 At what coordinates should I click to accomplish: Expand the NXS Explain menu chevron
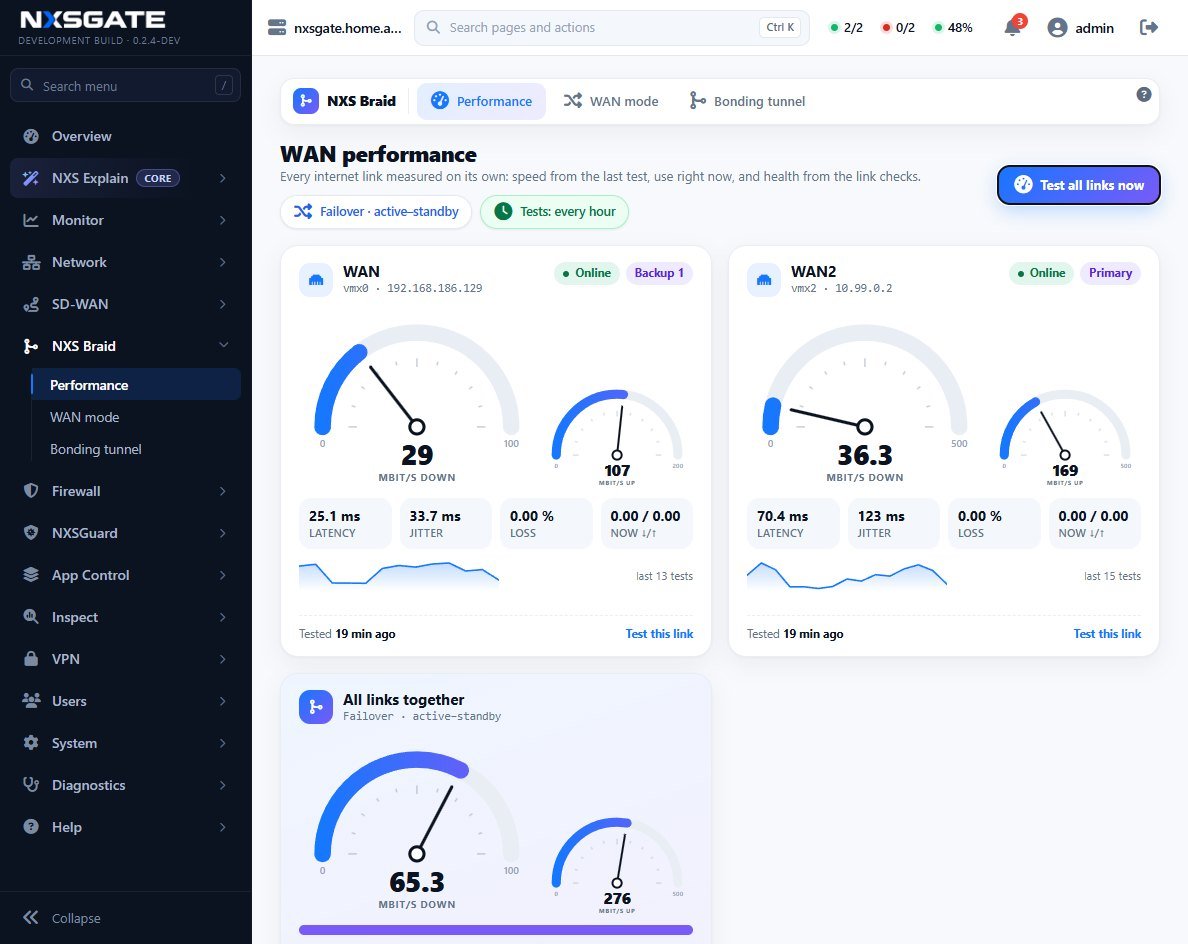pos(223,178)
